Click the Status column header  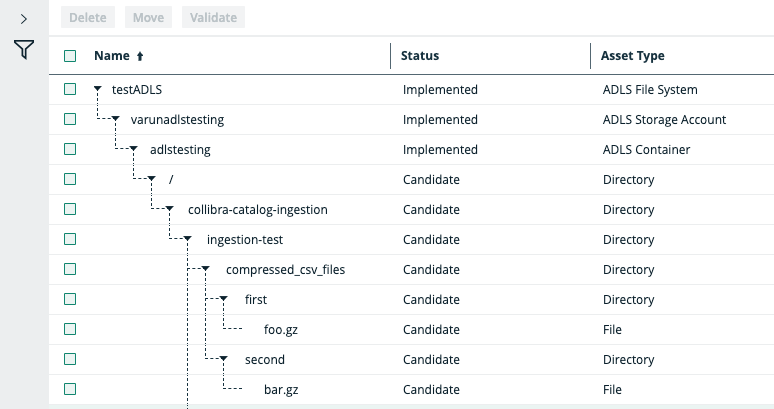pyautogui.click(x=420, y=56)
